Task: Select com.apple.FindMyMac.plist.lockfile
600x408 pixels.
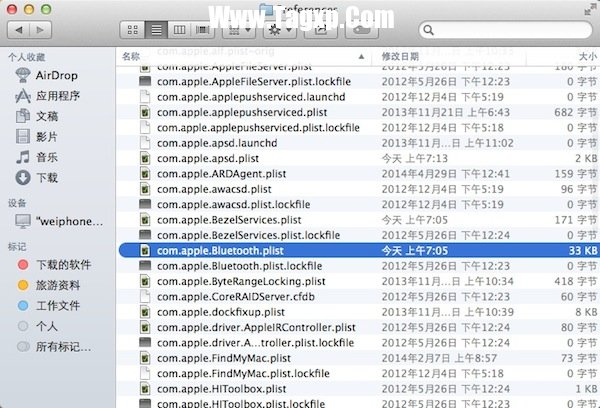Action: tap(243, 373)
